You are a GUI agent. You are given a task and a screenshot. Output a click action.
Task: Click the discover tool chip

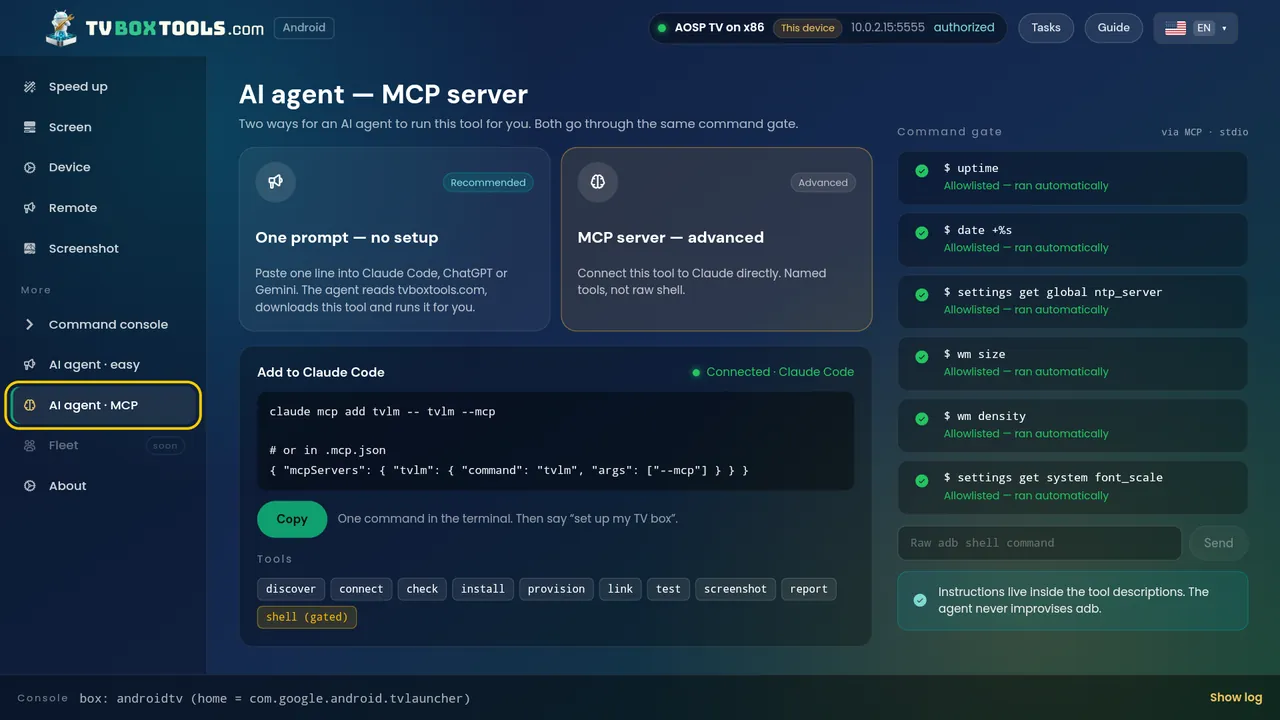[290, 589]
